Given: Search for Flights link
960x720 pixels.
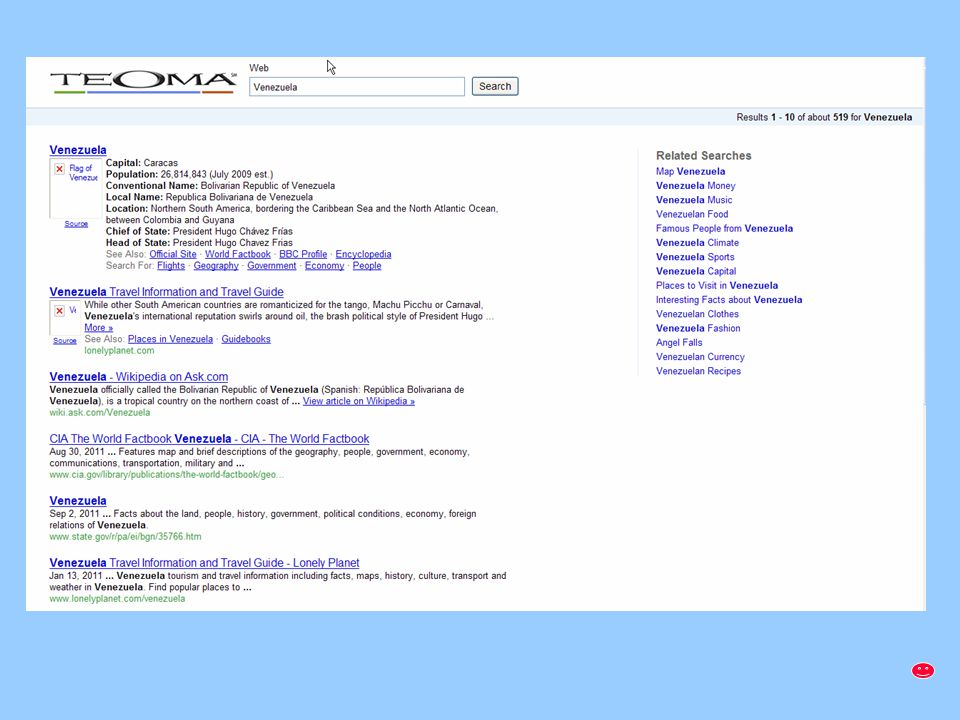Looking at the screenshot, I should coord(171,266).
